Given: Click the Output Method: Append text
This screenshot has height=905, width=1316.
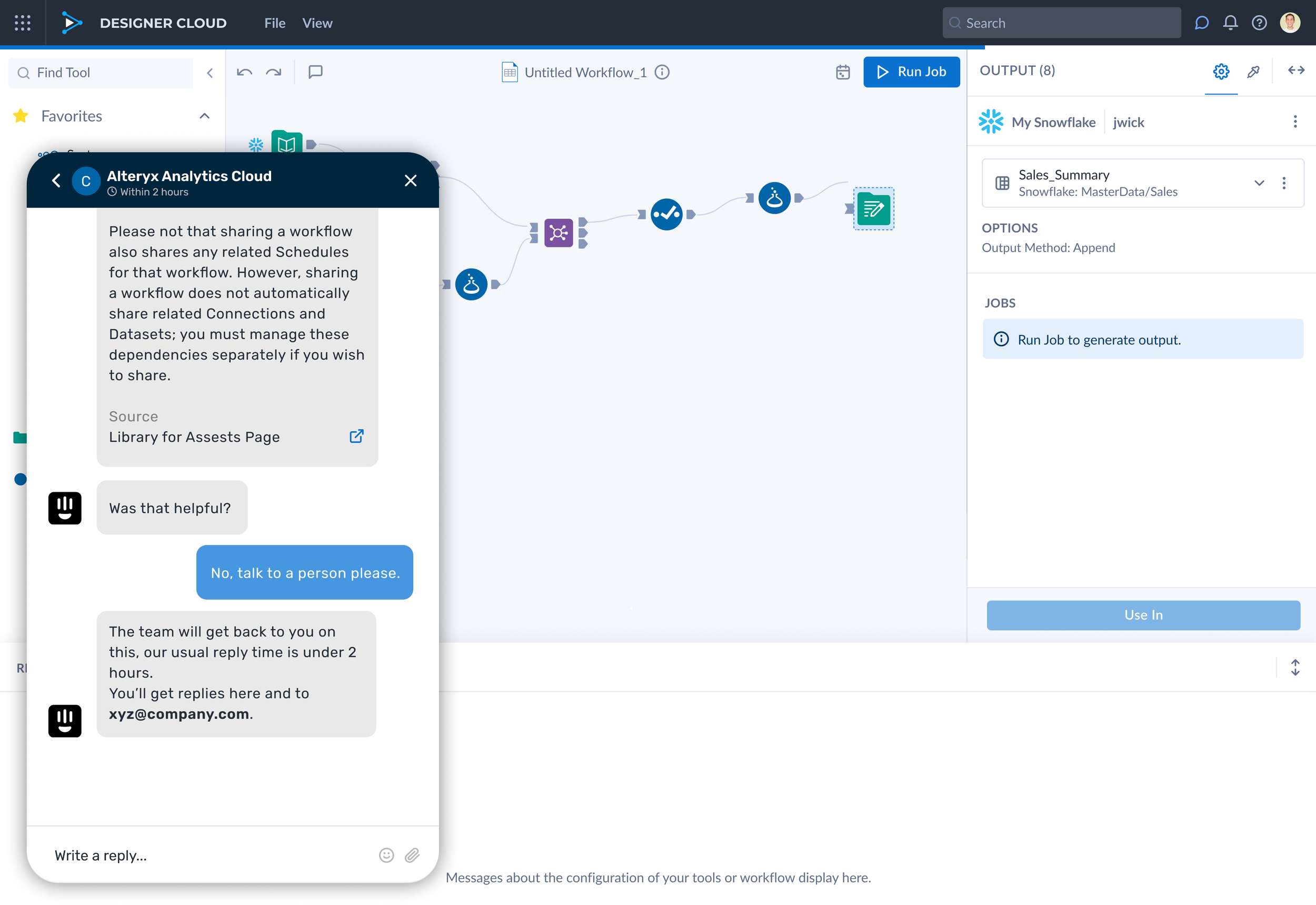Looking at the screenshot, I should [x=1049, y=248].
